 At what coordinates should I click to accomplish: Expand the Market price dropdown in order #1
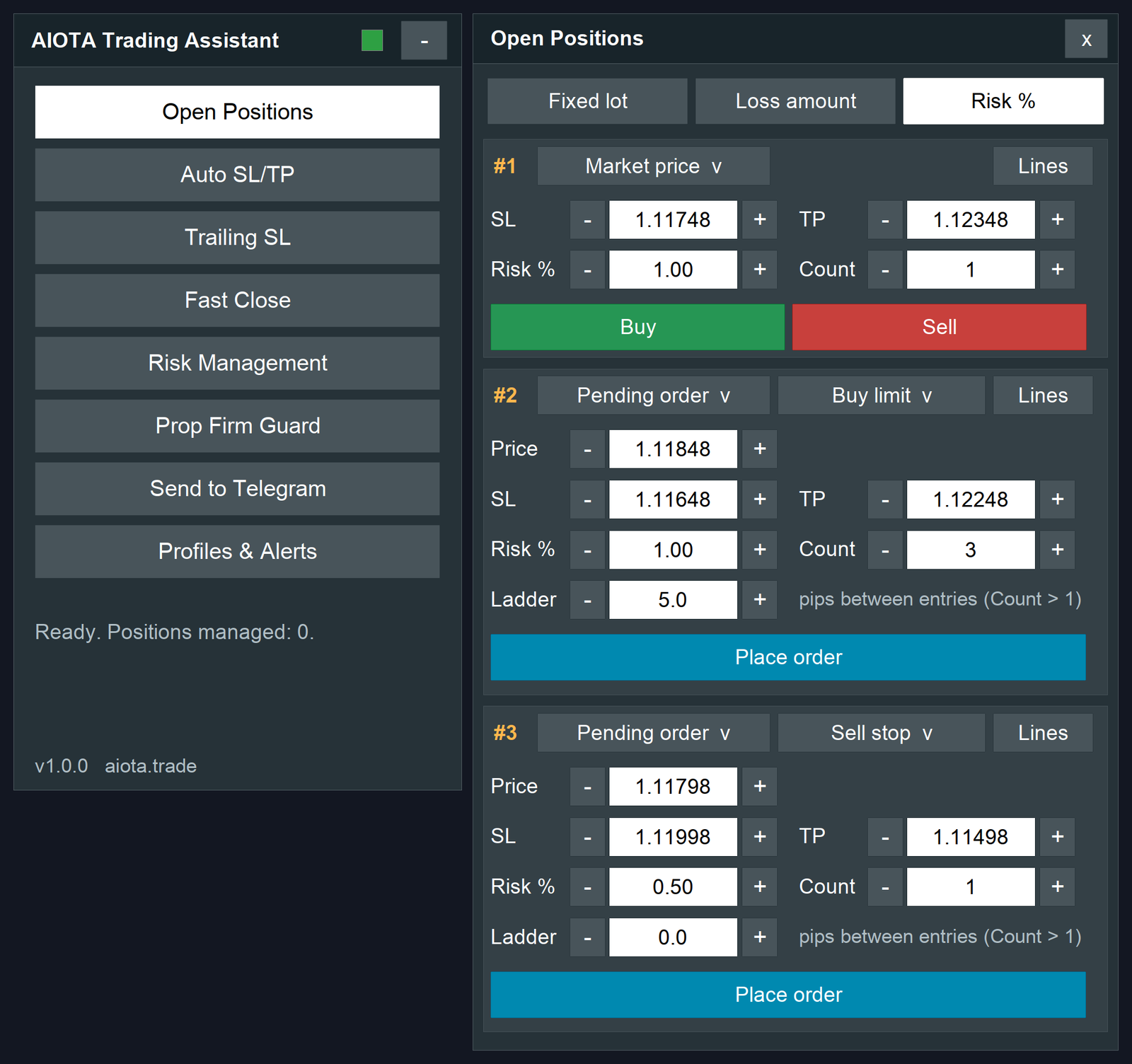[654, 166]
